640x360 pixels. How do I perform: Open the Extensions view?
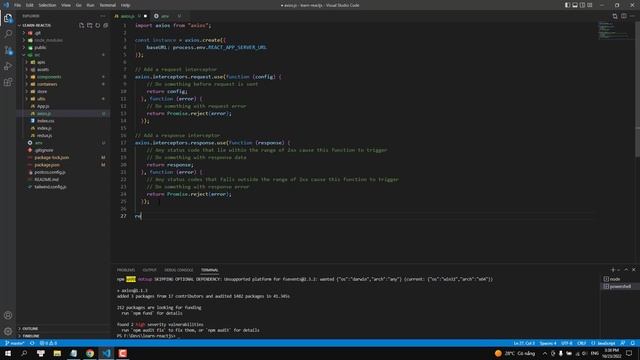pos(8,82)
